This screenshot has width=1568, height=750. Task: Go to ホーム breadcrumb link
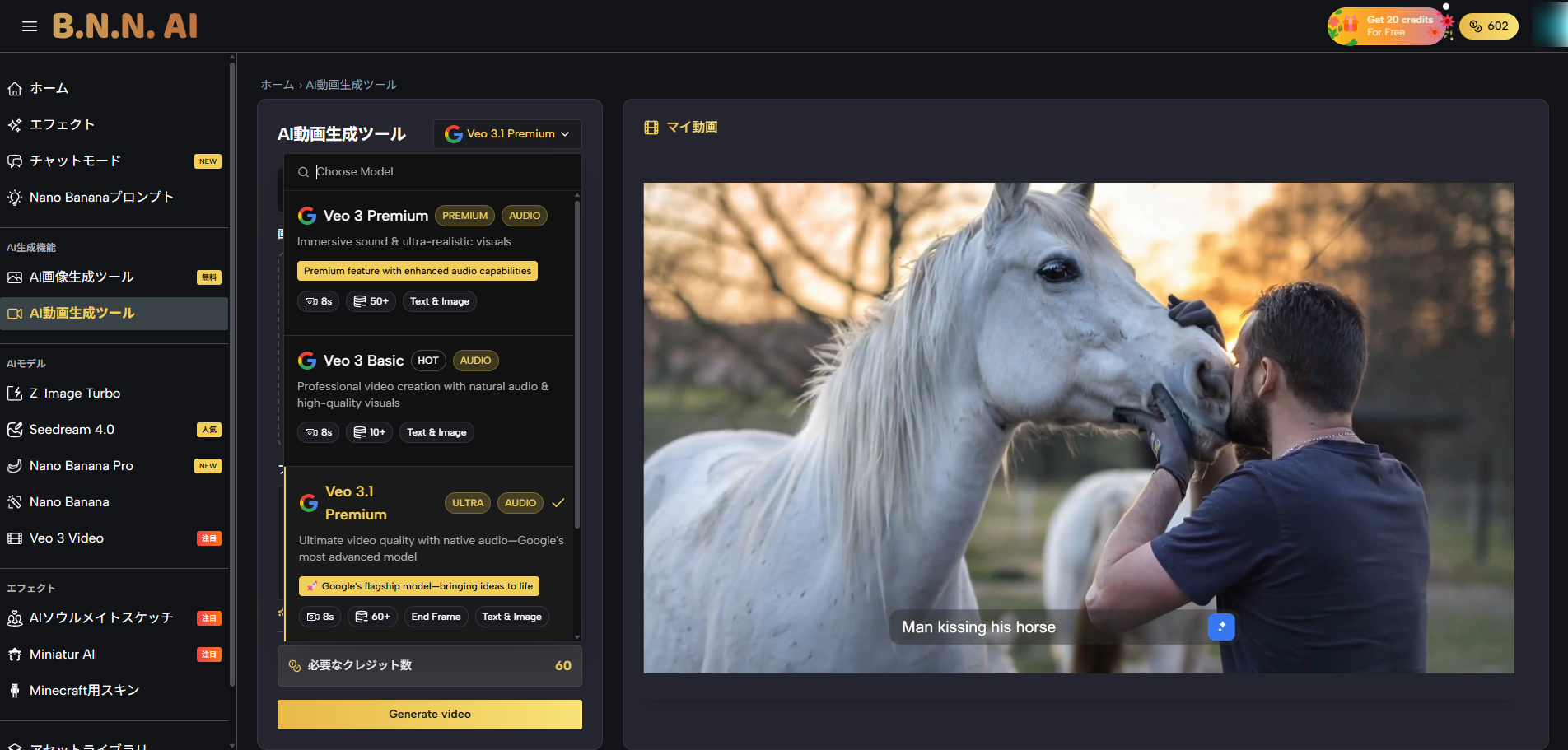(x=277, y=85)
